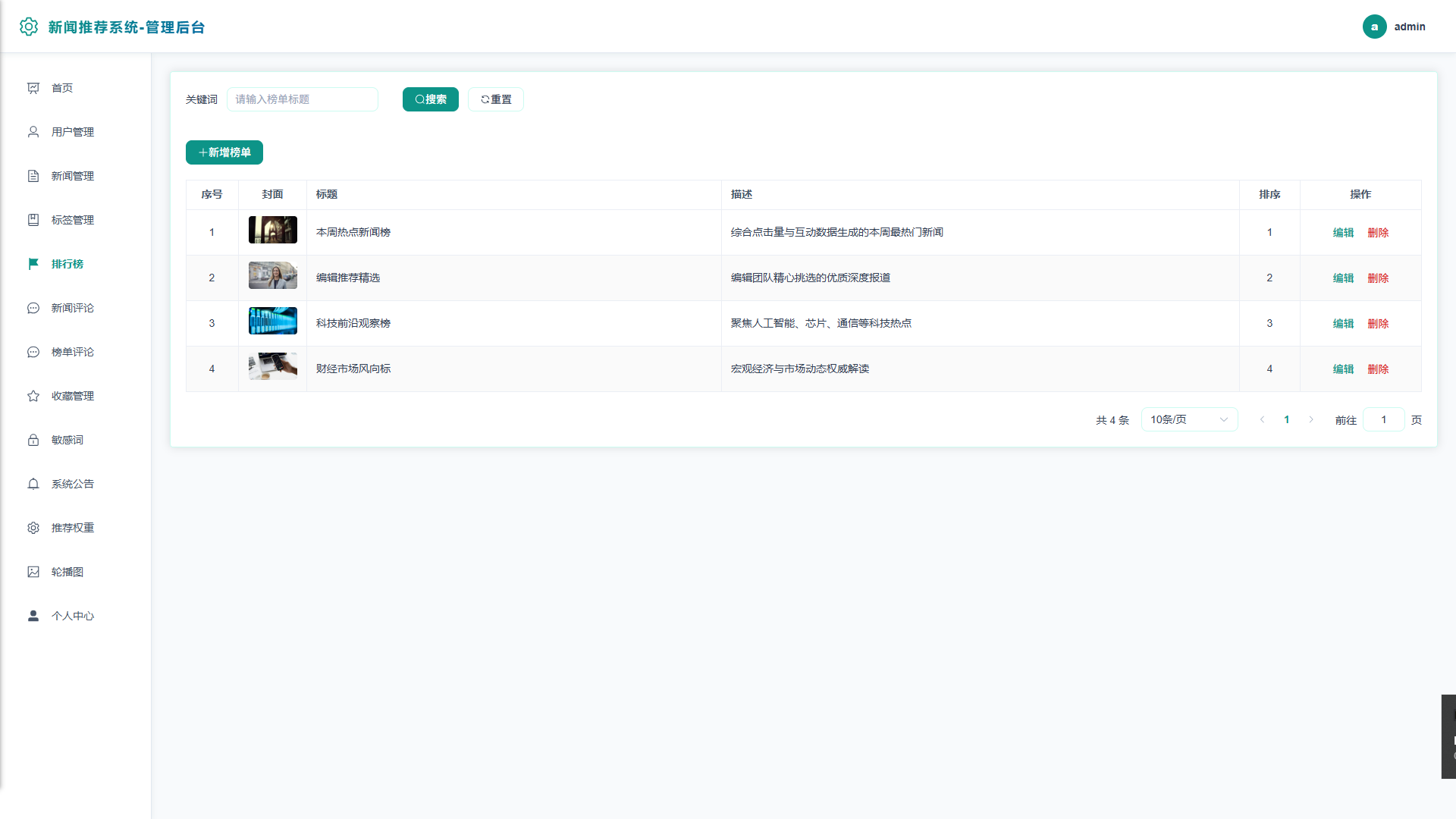Click 重置 to clear the keyword
Screen dimensions: 1456x819
click(496, 99)
